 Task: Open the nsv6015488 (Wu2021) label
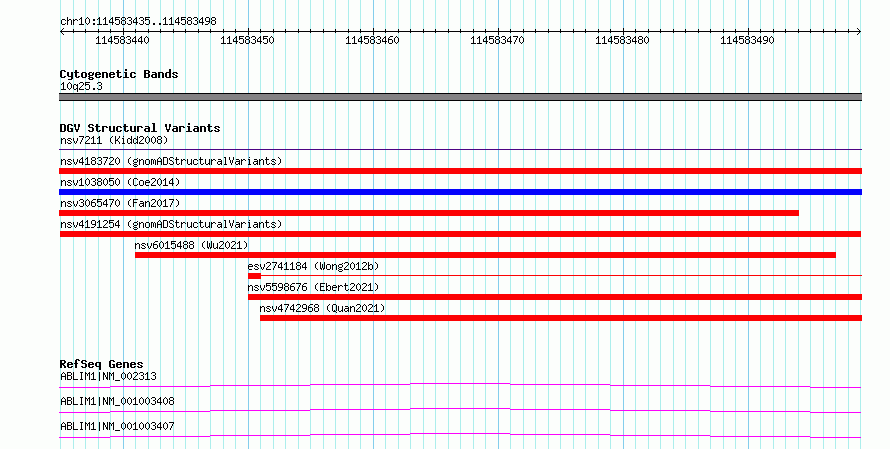(191, 245)
